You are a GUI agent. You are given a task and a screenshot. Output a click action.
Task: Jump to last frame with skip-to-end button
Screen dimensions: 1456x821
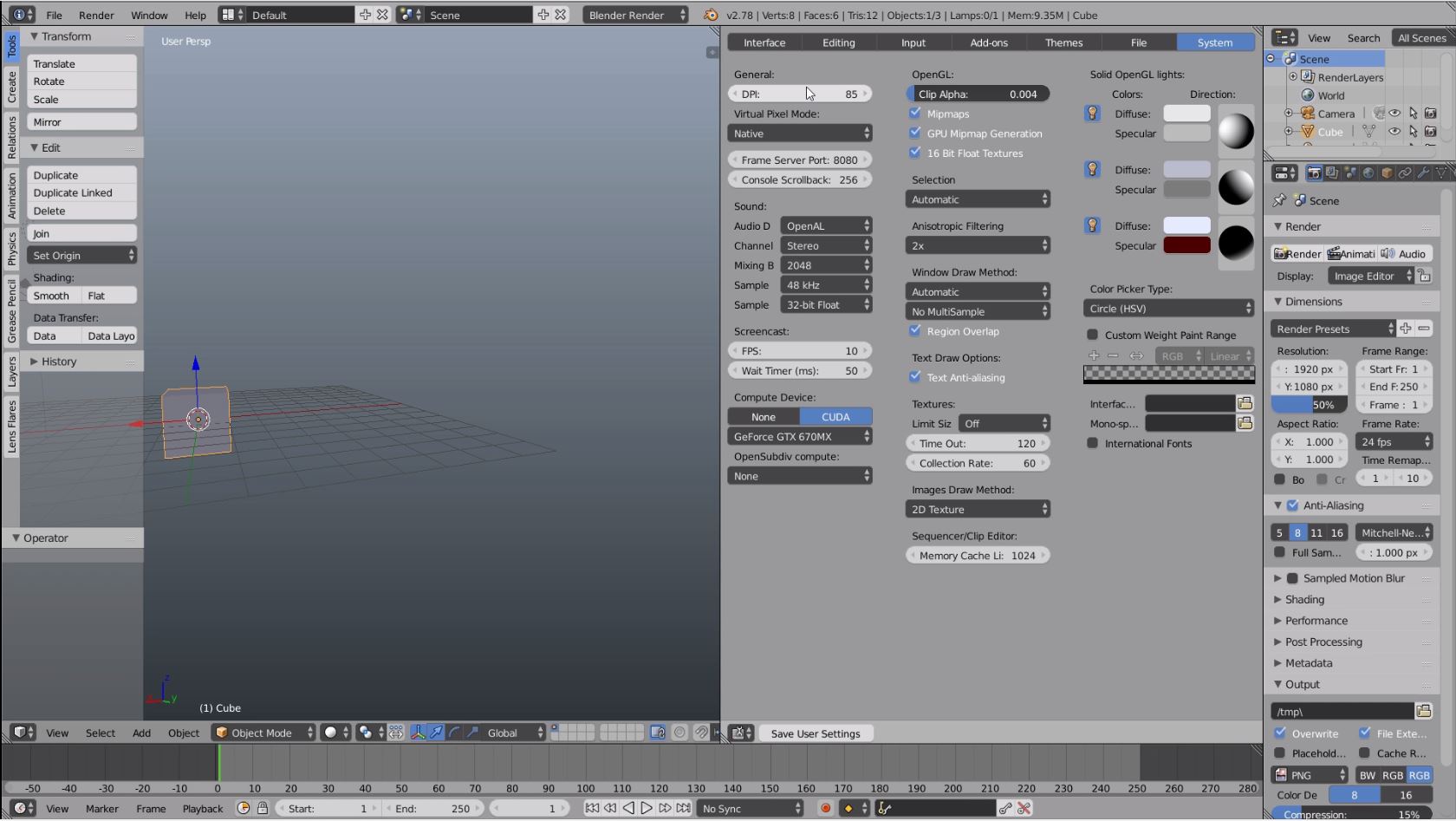[684, 808]
